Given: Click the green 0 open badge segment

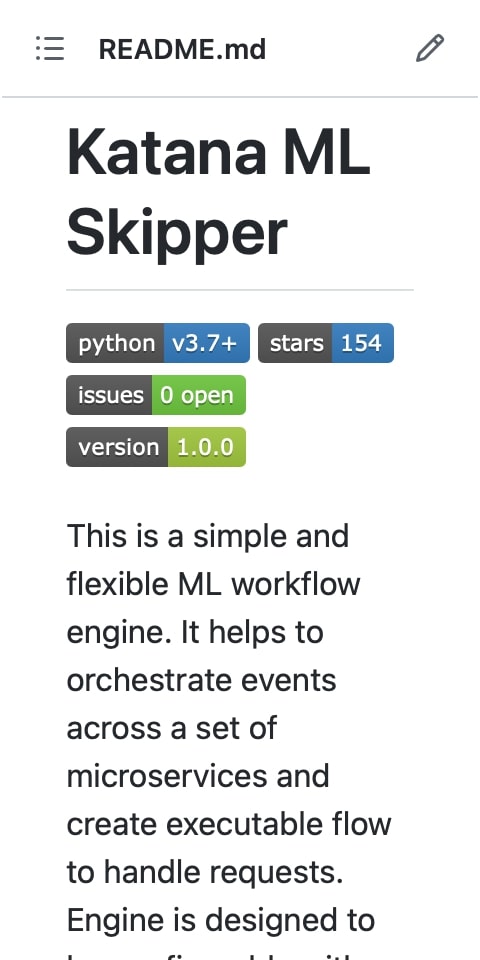Looking at the screenshot, I should coord(199,395).
